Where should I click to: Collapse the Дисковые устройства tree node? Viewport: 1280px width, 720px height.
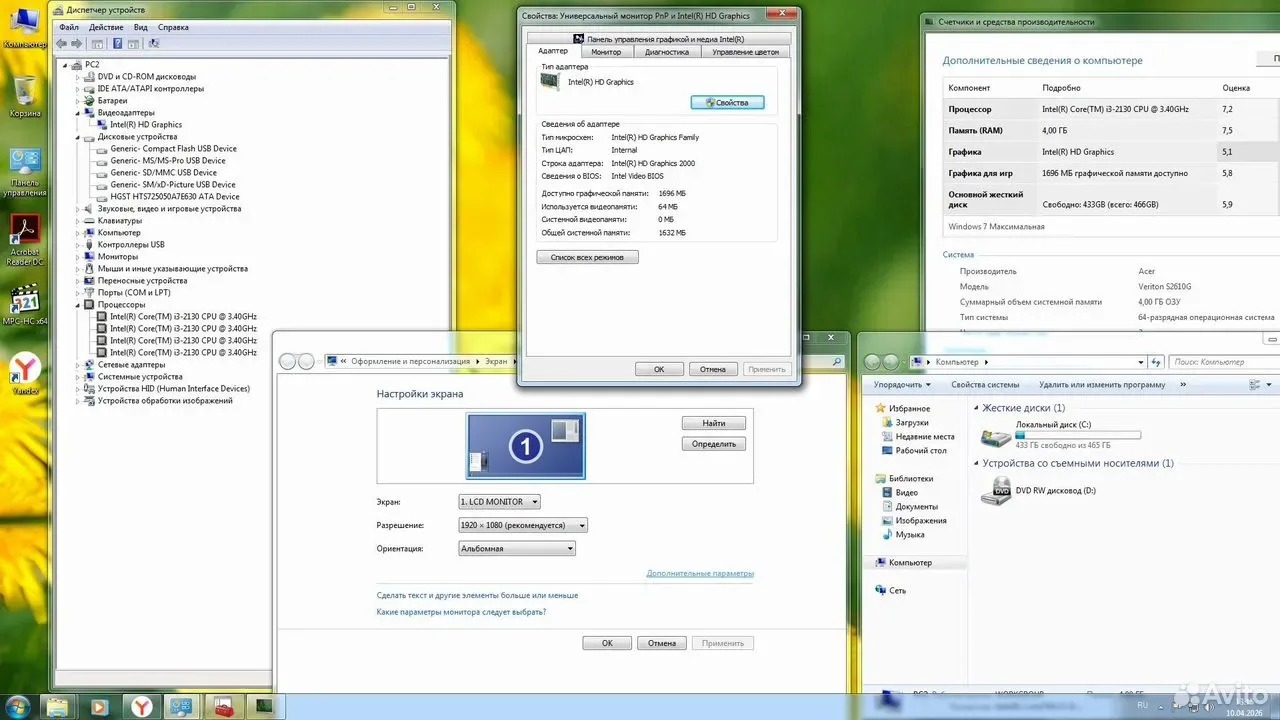point(77,137)
